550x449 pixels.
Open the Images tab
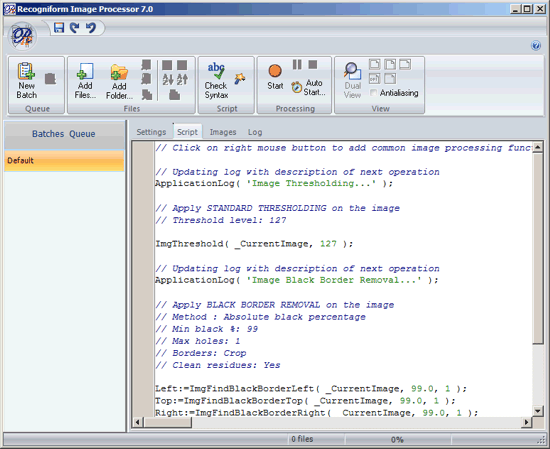point(223,132)
